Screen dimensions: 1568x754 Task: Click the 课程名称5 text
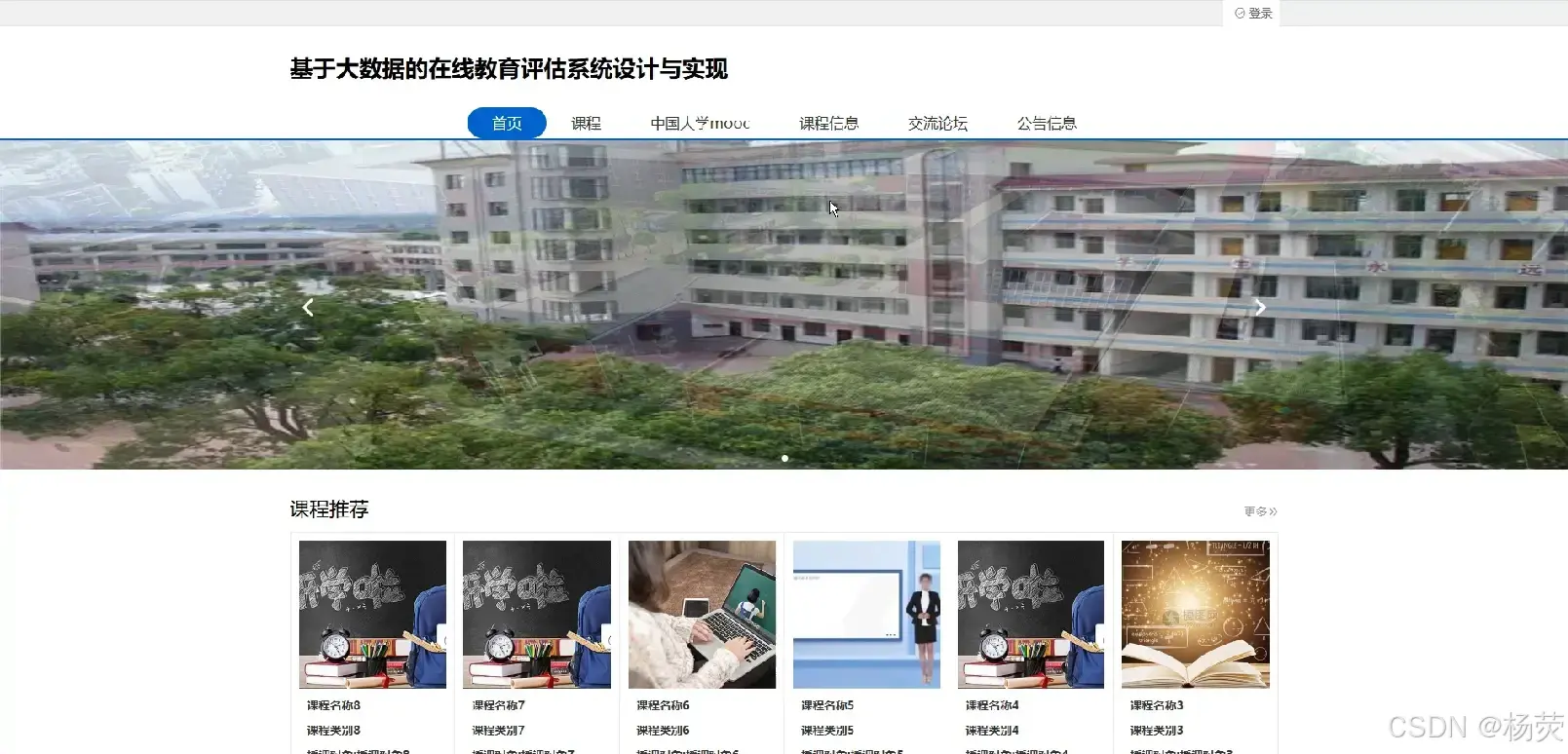click(827, 705)
